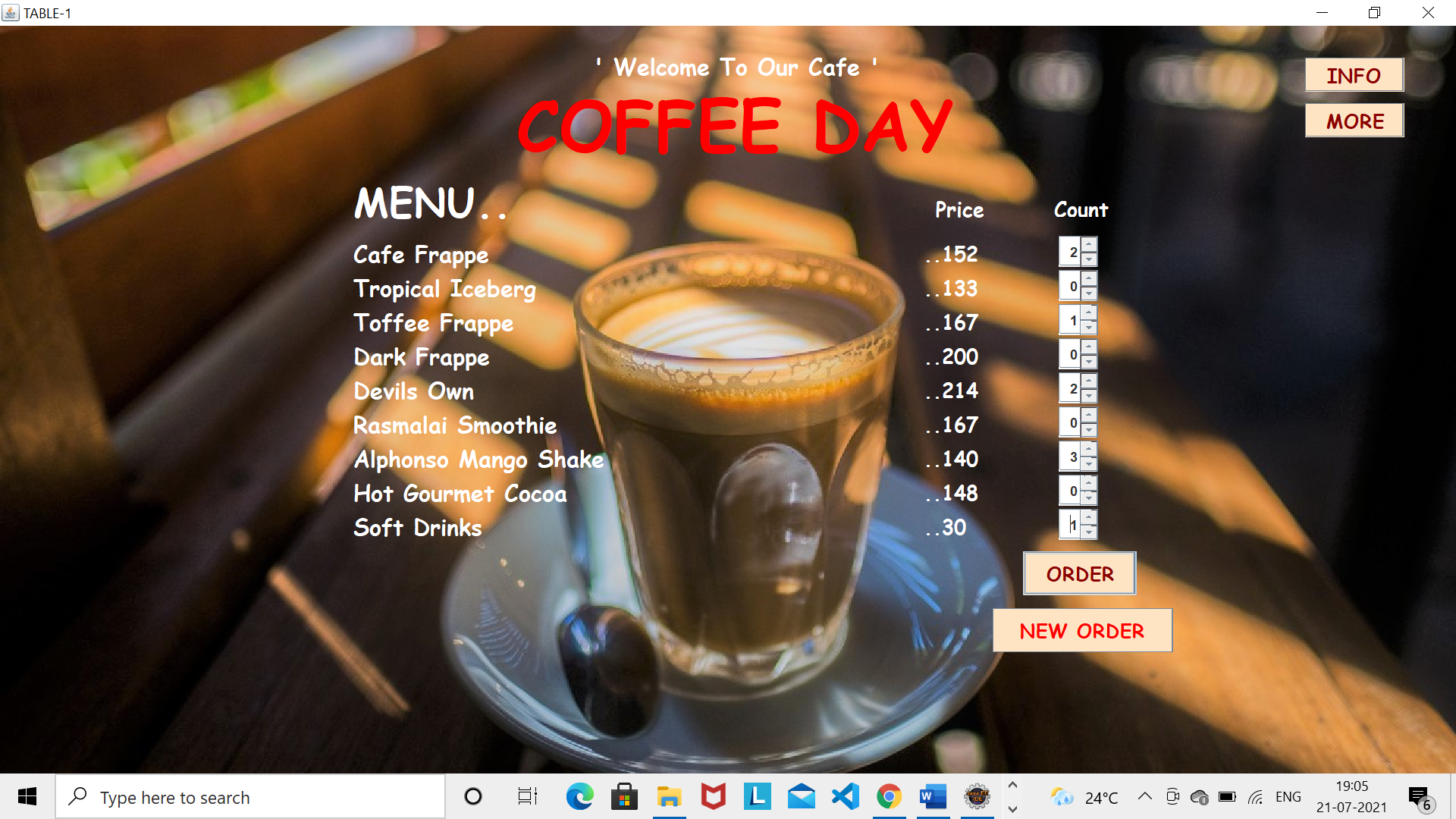This screenshot has height=819, width=1456.
Task: Increase Hot Gourmet Cocoa count
Action: point(1089,483)
